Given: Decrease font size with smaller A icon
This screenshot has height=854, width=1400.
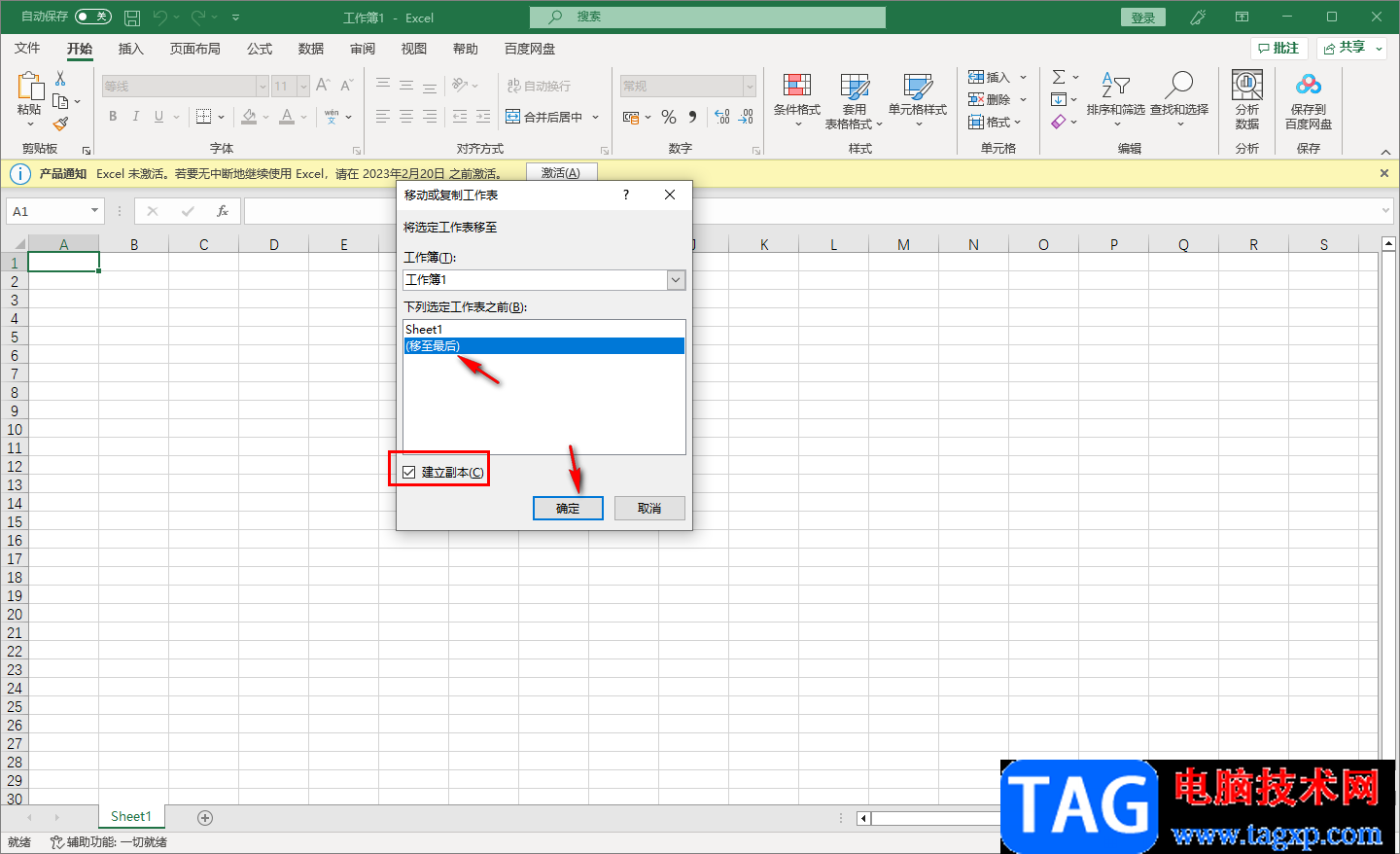Looking at the screenshot, I should tap(346, 86).
